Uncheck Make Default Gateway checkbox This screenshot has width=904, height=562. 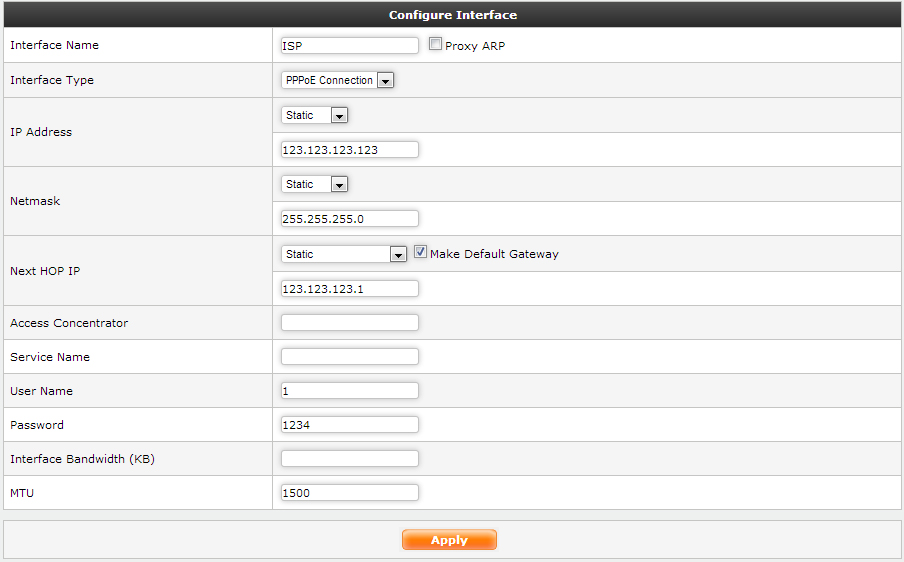pyautogui.click(x=421, y=254)
